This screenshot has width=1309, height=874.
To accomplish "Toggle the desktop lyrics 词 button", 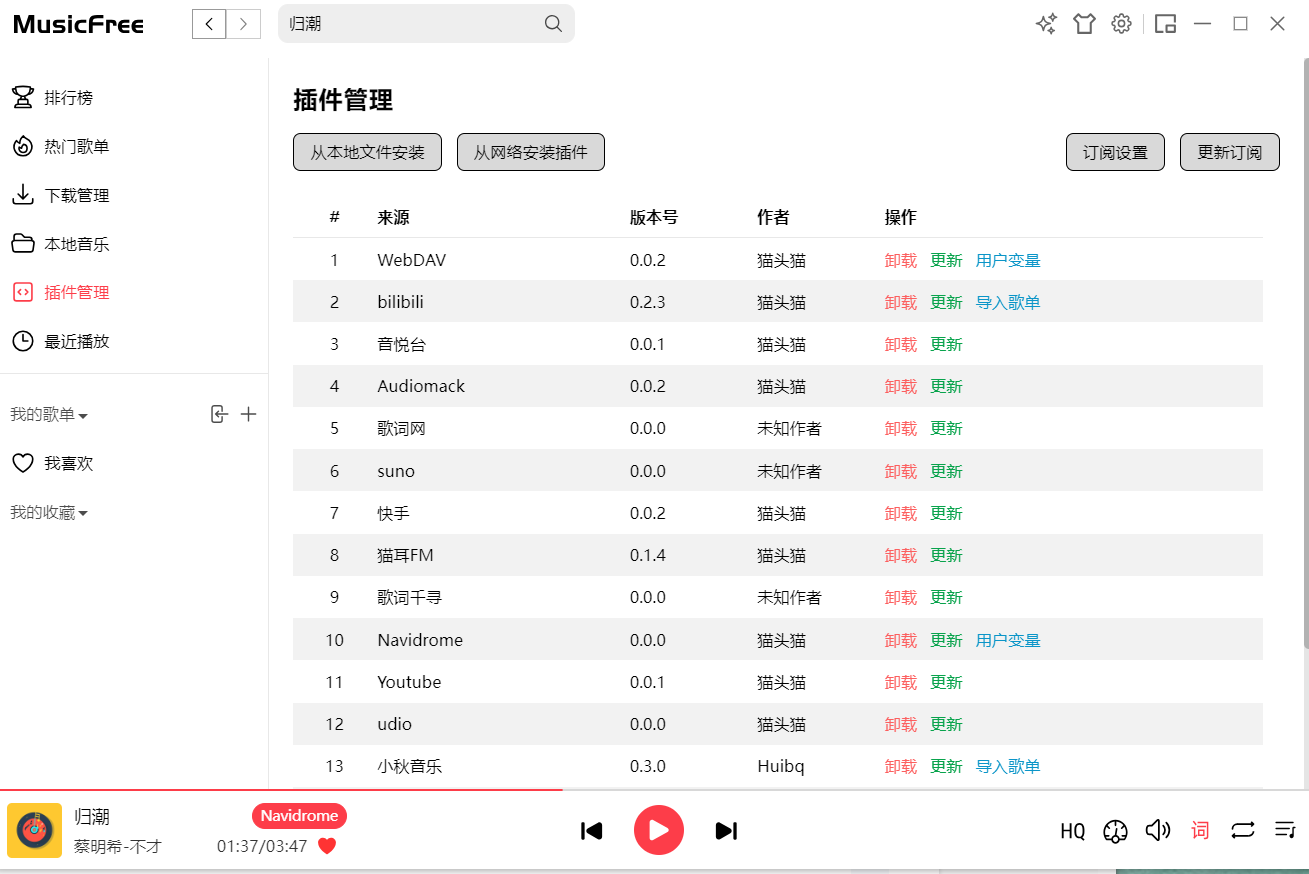I will coord(1200,830).
